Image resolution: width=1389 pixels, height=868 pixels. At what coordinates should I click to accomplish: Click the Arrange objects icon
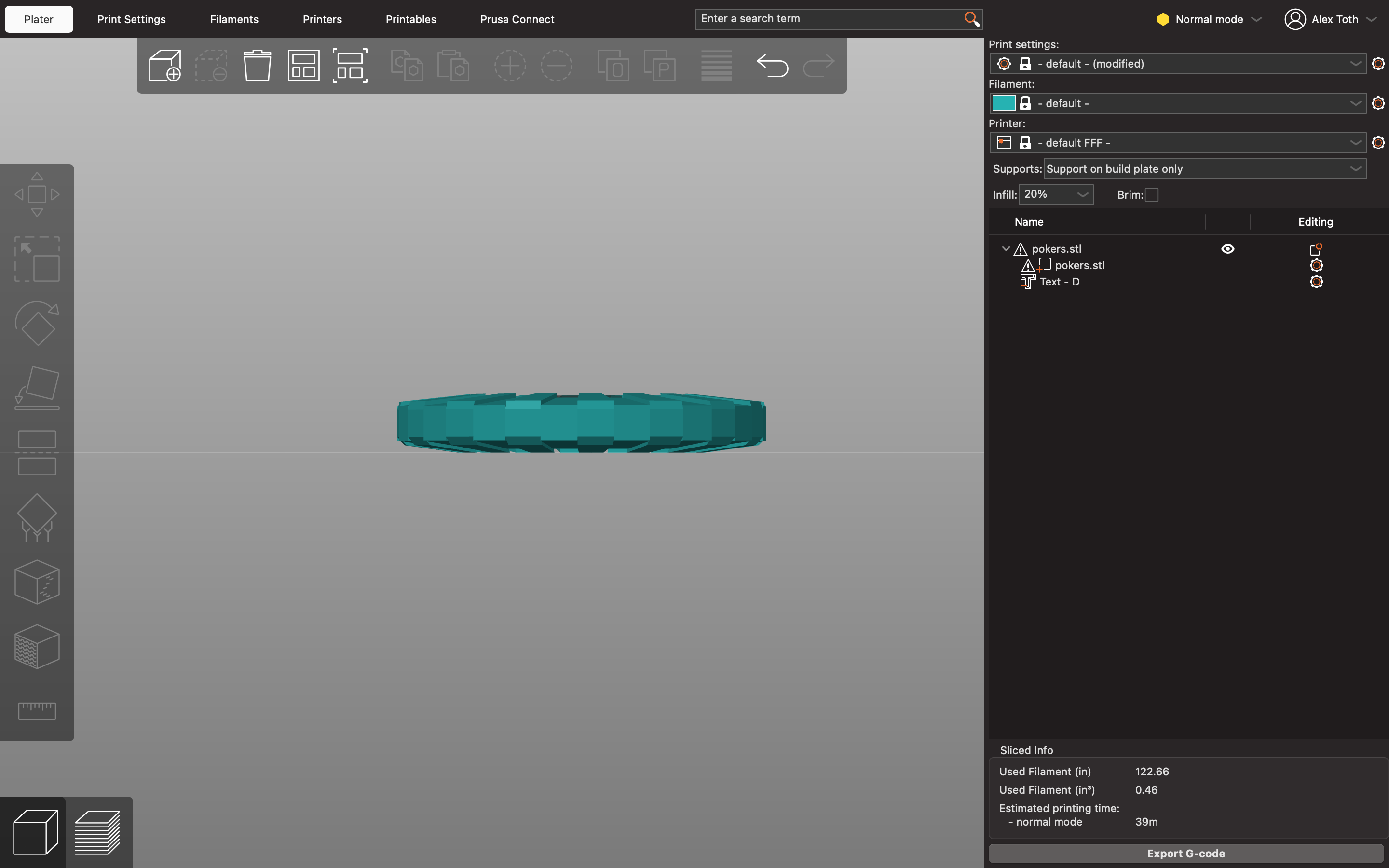(304, 66)
